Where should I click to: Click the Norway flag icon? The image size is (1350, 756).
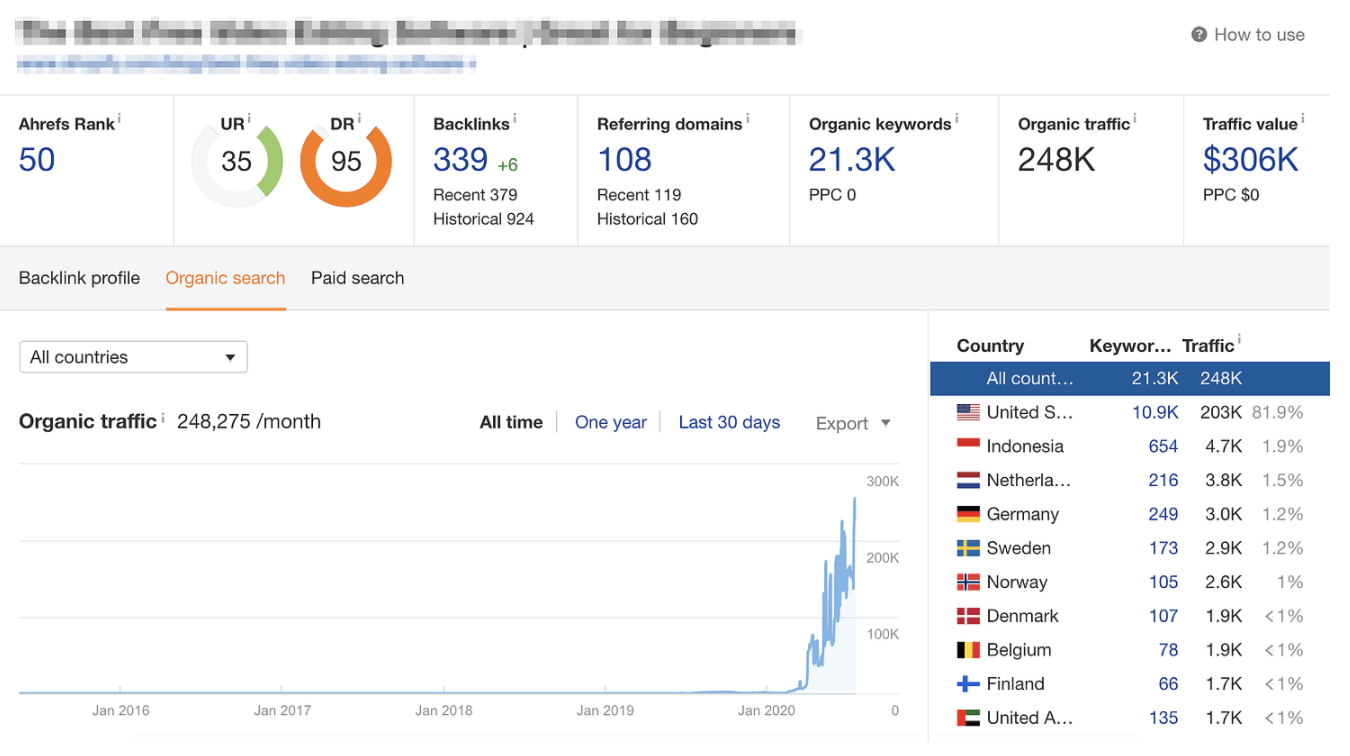(968, 582)
